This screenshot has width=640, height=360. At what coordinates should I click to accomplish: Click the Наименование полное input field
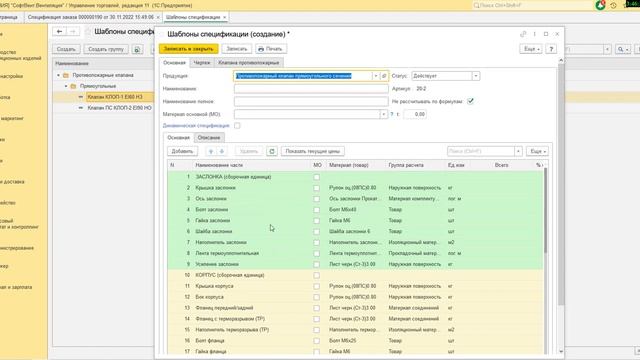(x=311, y=101)
